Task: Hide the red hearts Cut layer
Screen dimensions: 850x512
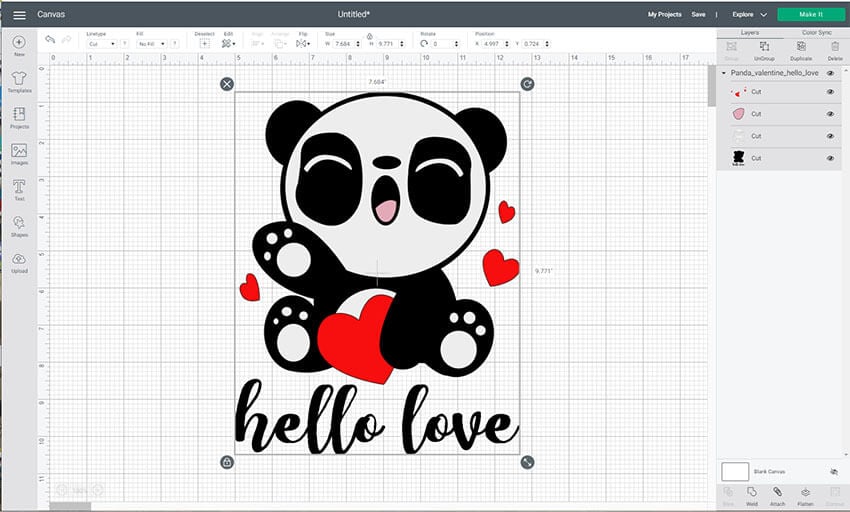Action: (x=830, y=92)
